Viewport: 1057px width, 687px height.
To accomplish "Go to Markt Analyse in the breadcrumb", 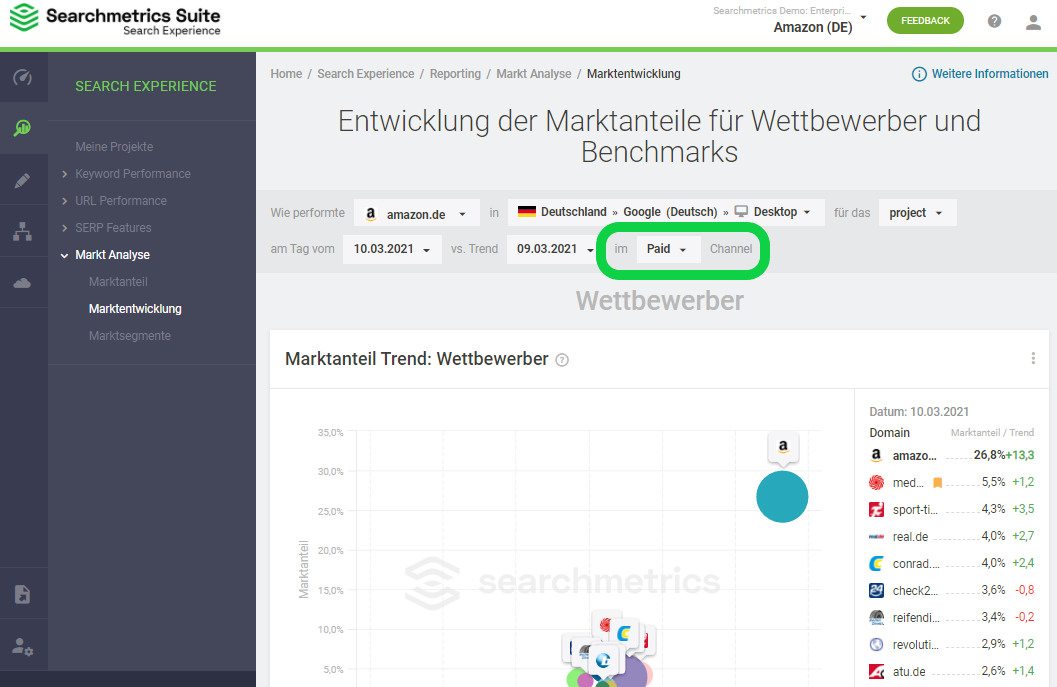I will click(x=533, y=74).
